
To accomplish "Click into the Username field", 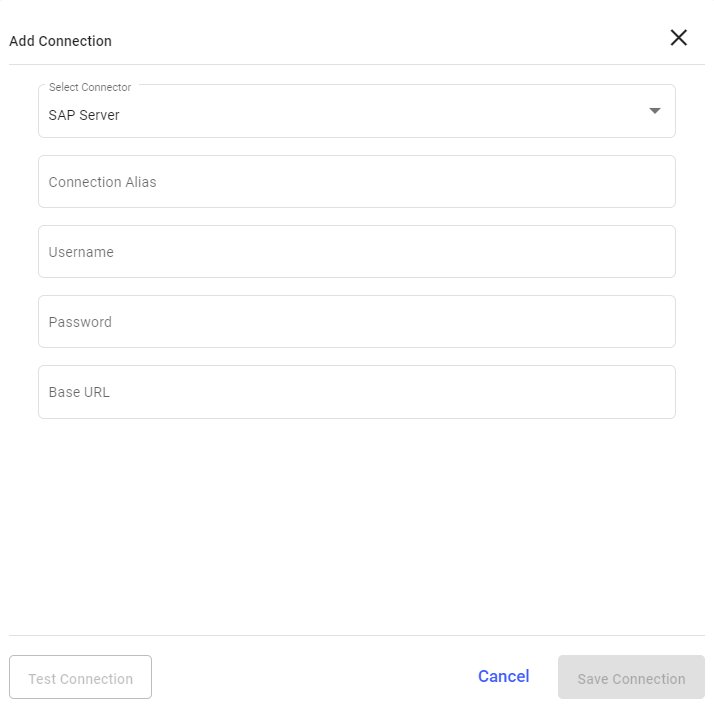I will (356, 252).
